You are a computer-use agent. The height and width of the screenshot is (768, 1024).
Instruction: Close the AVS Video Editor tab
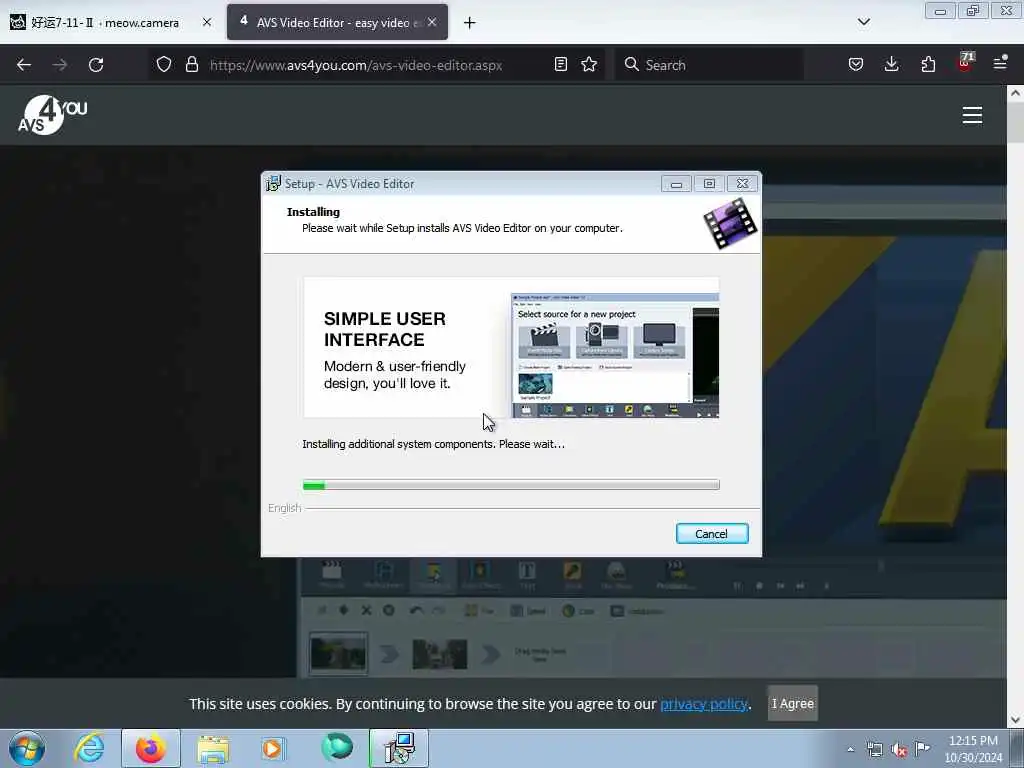[432, 22]
